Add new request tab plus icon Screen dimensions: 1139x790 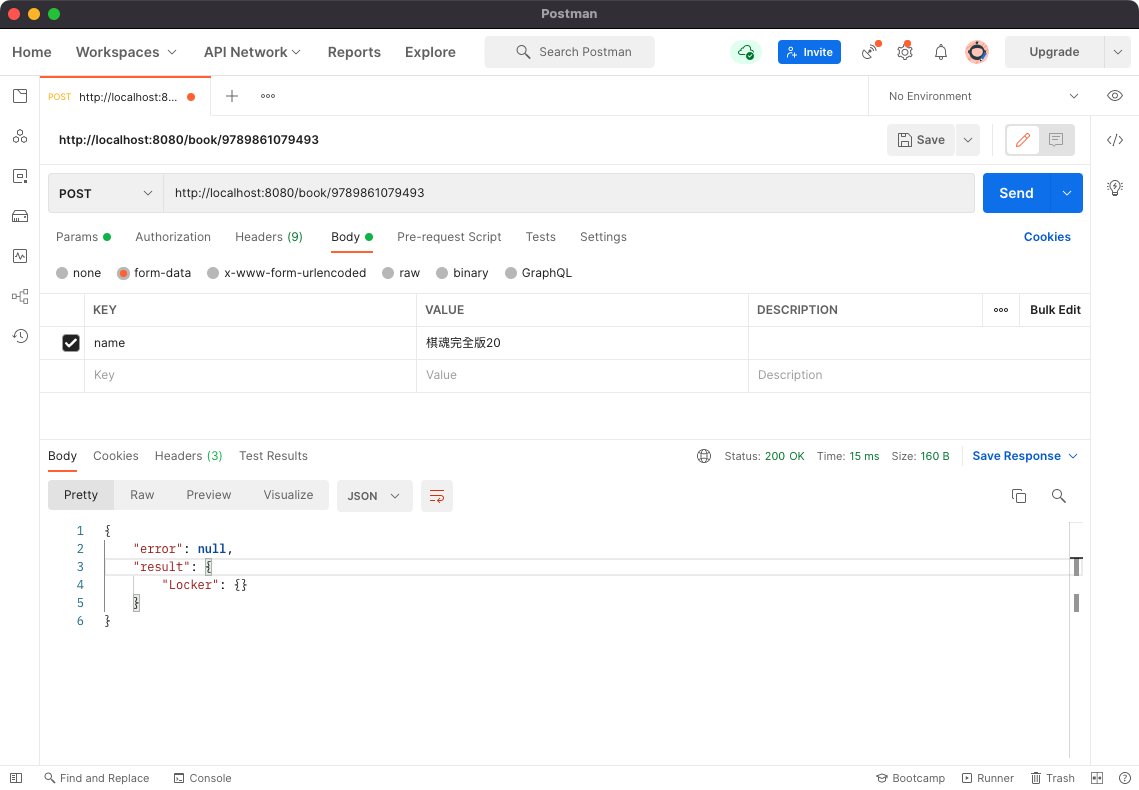click(x=232, y=96)
